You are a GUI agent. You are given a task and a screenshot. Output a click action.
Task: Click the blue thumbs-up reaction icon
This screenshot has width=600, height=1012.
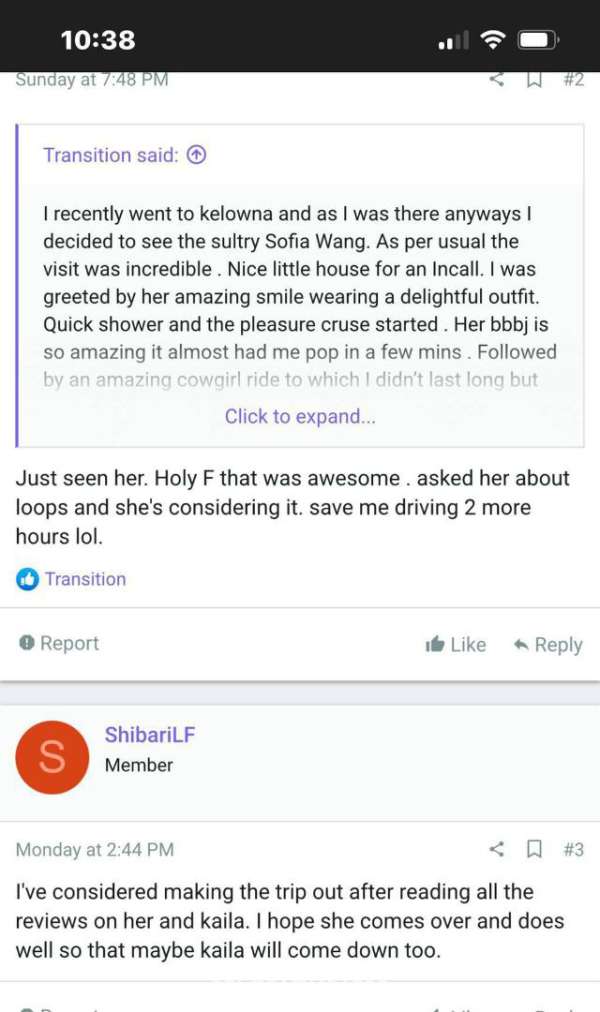pyautogui.click(x=27, y=579)
